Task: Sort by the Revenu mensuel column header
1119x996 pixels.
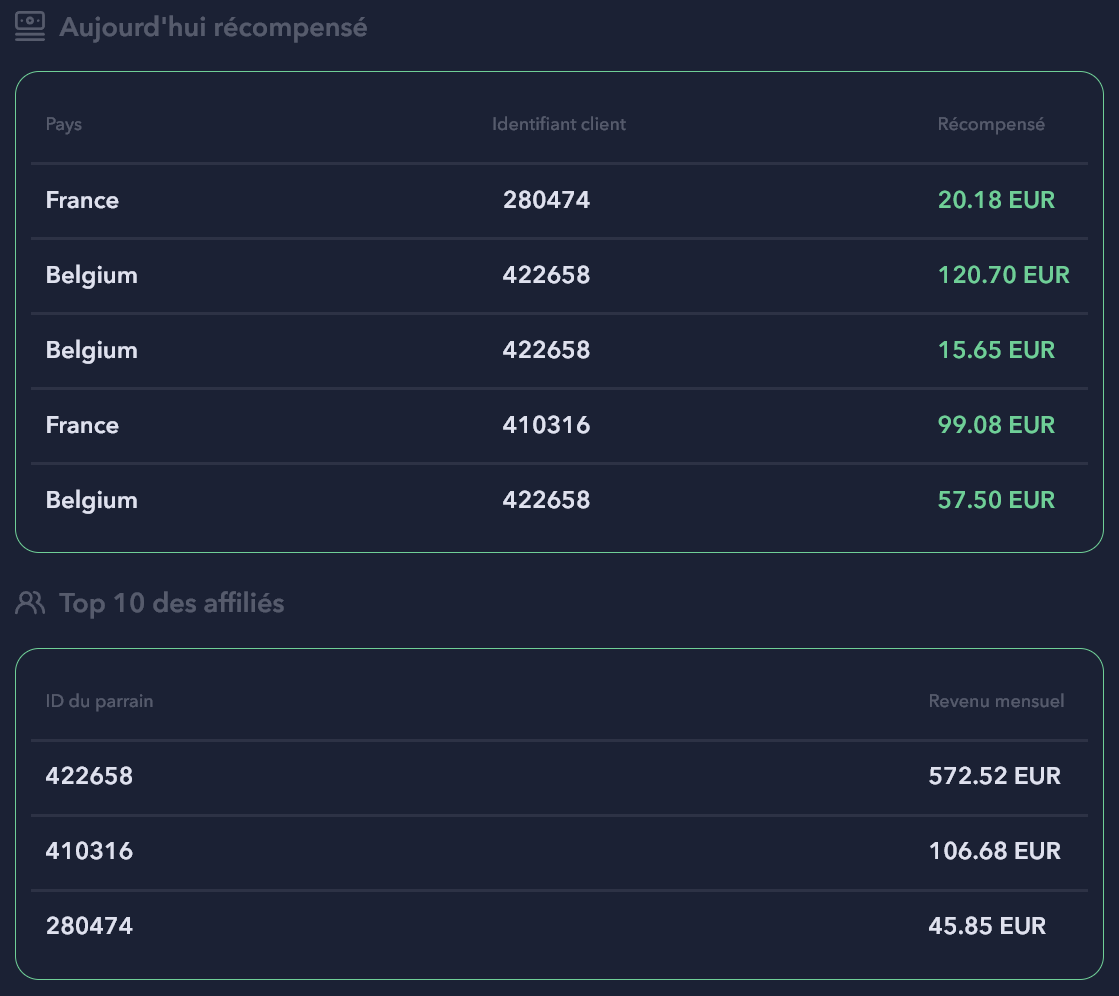Action: click(x=996, y=701)
